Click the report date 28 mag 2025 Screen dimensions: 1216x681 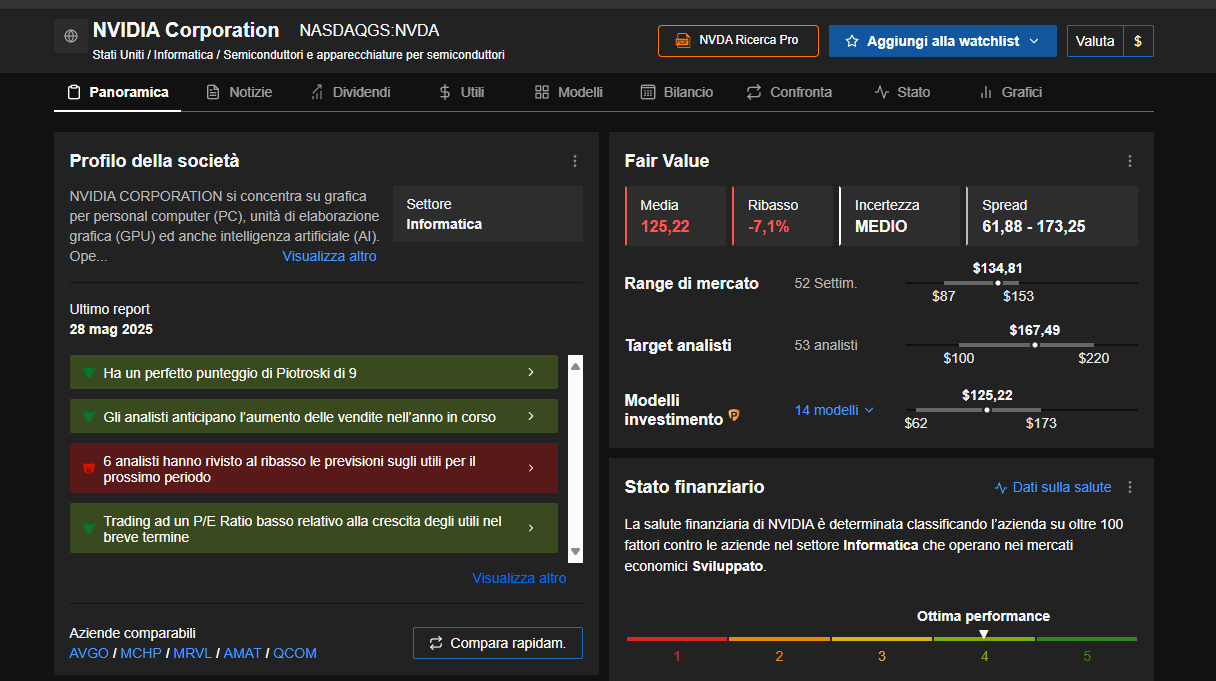pos(111,329)
